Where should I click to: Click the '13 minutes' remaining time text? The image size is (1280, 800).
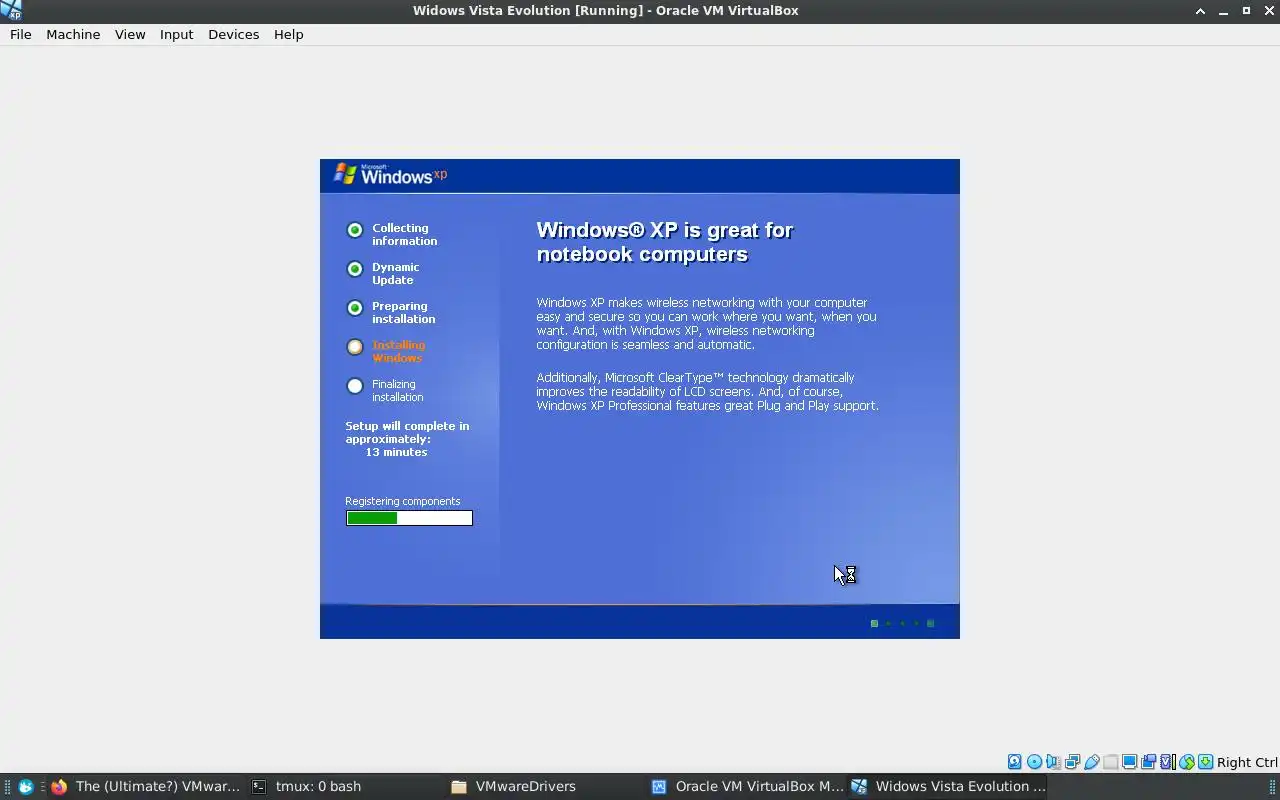[396, 452]
